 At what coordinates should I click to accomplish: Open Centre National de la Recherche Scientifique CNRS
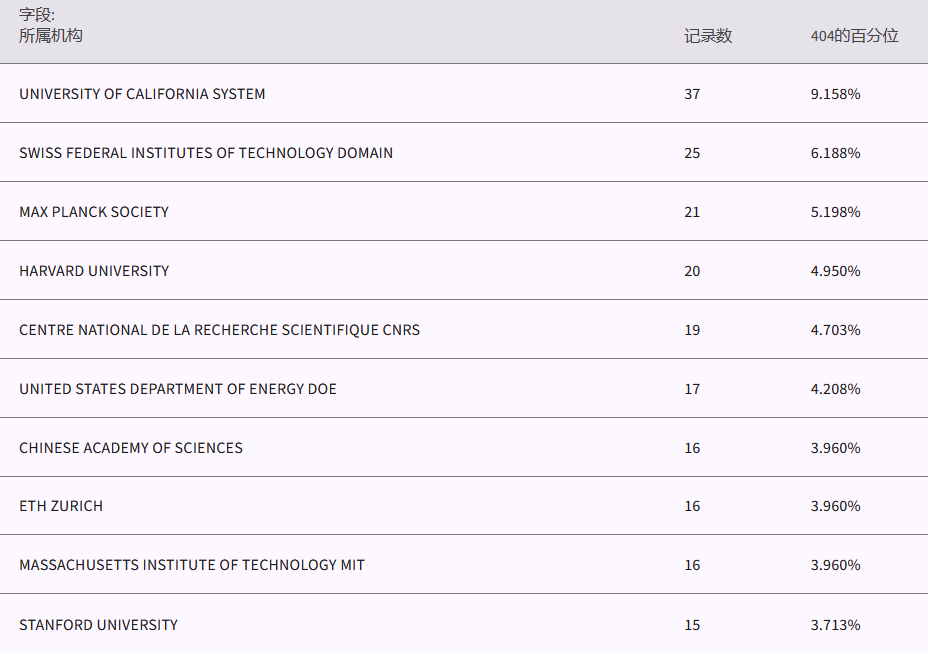tap(219, 330)
